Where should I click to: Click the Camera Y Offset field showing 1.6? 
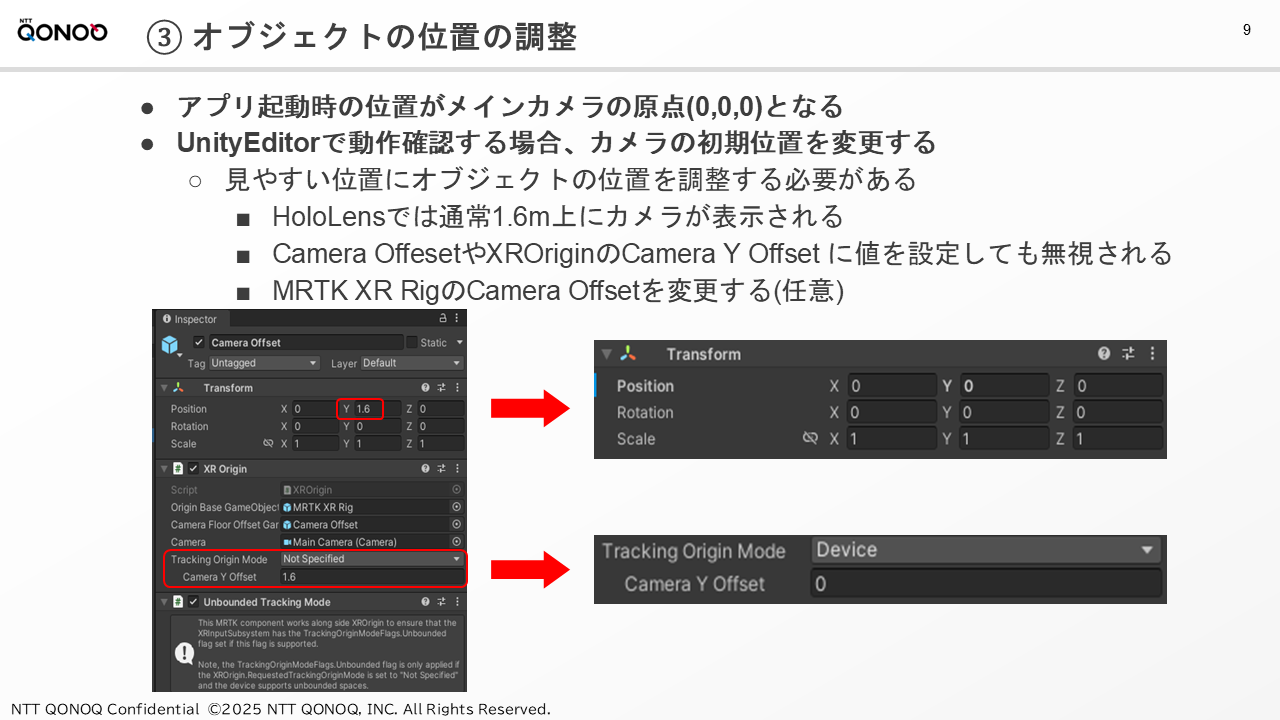click(x=372, y=577)
